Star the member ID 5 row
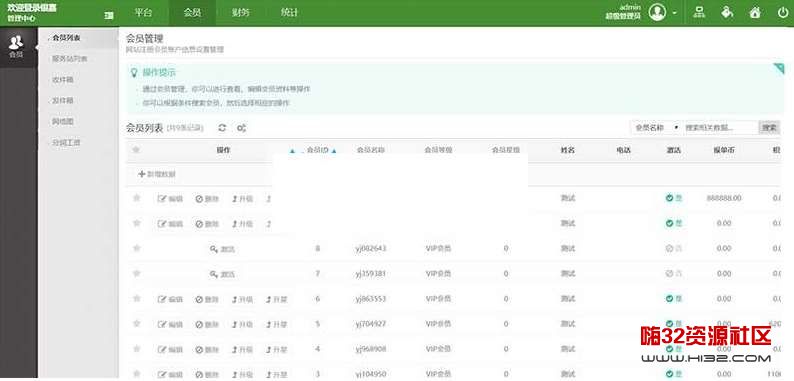794x381 pixels. [136, 323]
